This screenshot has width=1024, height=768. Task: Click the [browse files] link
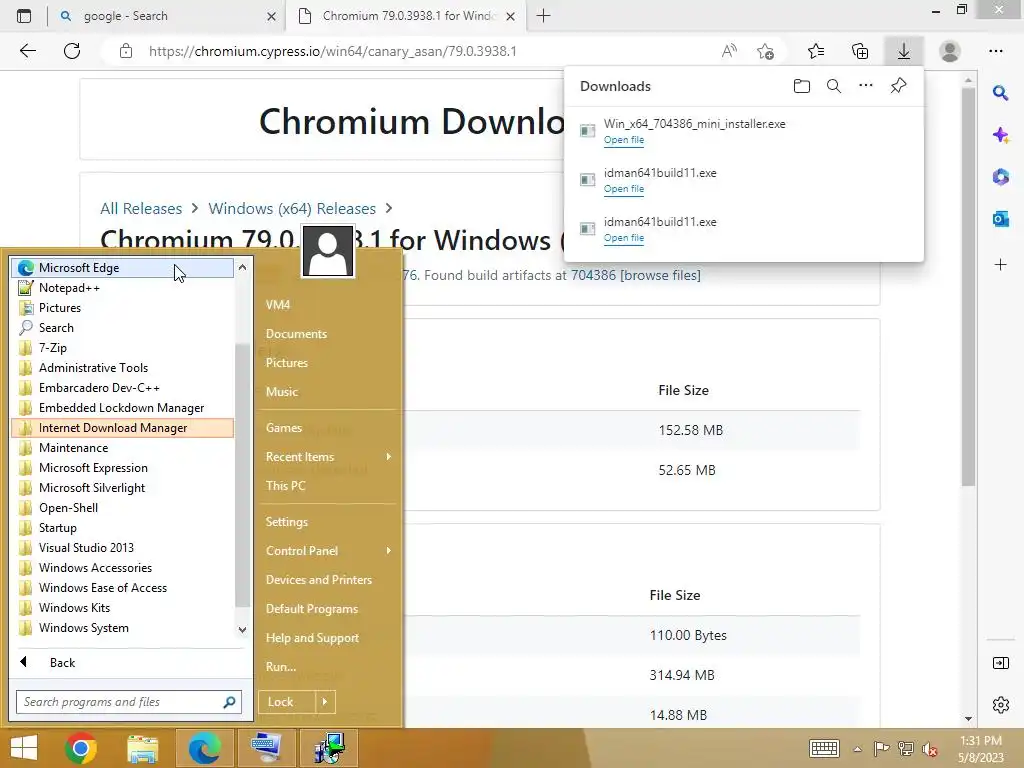660,275
